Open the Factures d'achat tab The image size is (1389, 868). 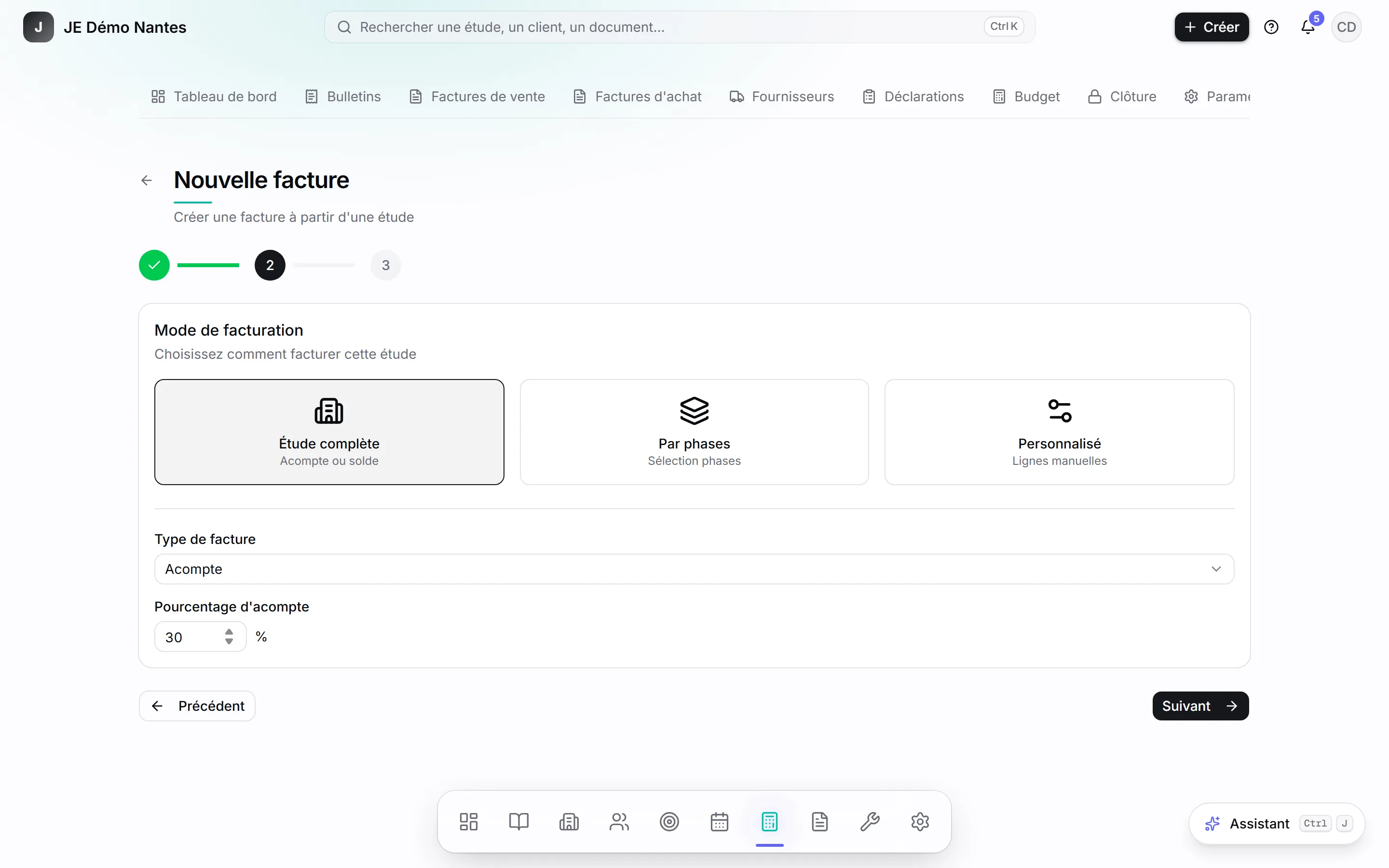pos(638,96)
